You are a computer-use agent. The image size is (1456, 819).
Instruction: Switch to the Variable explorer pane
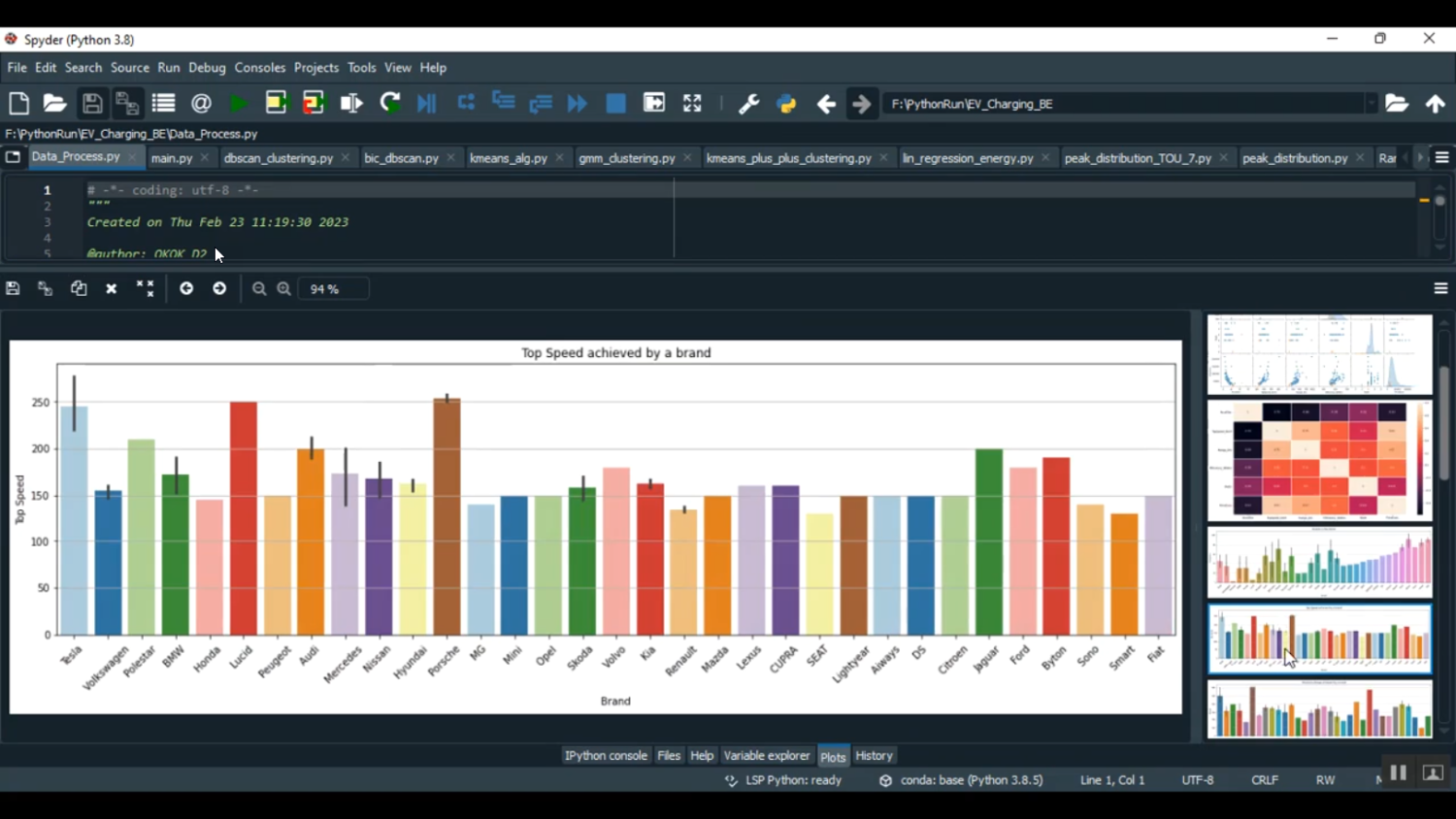(x=767, y=755)
